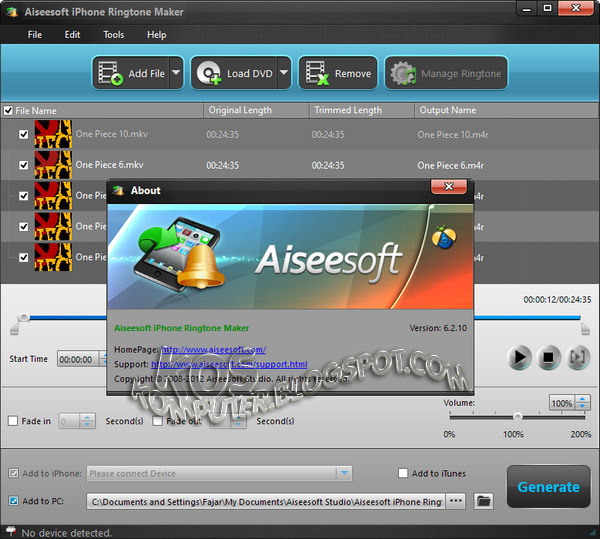
Task: Click the volume slider handle
Action: (517, 416)
